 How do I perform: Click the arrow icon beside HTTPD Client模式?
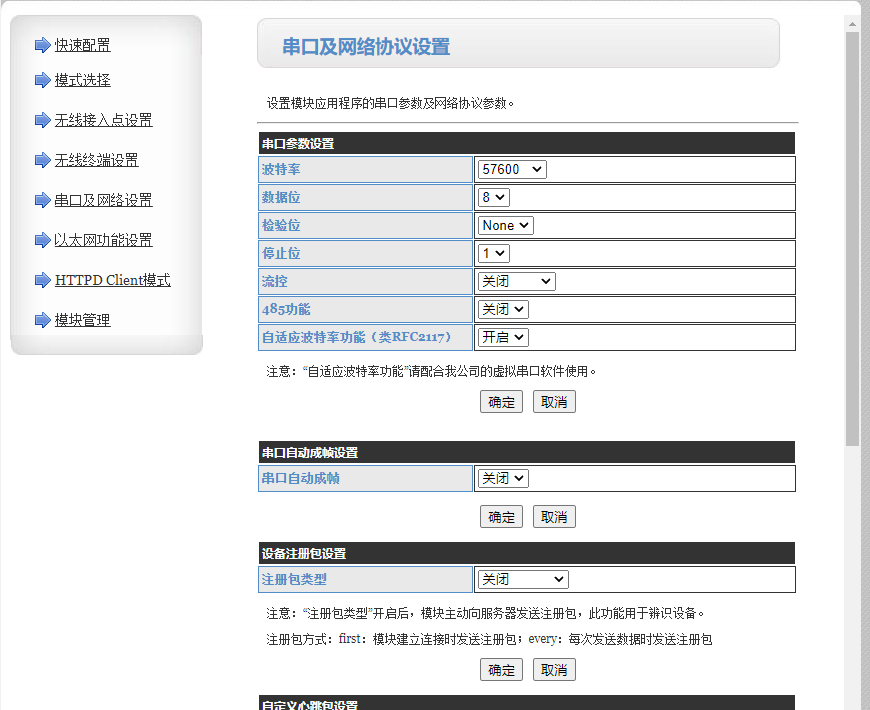point(42,280)
